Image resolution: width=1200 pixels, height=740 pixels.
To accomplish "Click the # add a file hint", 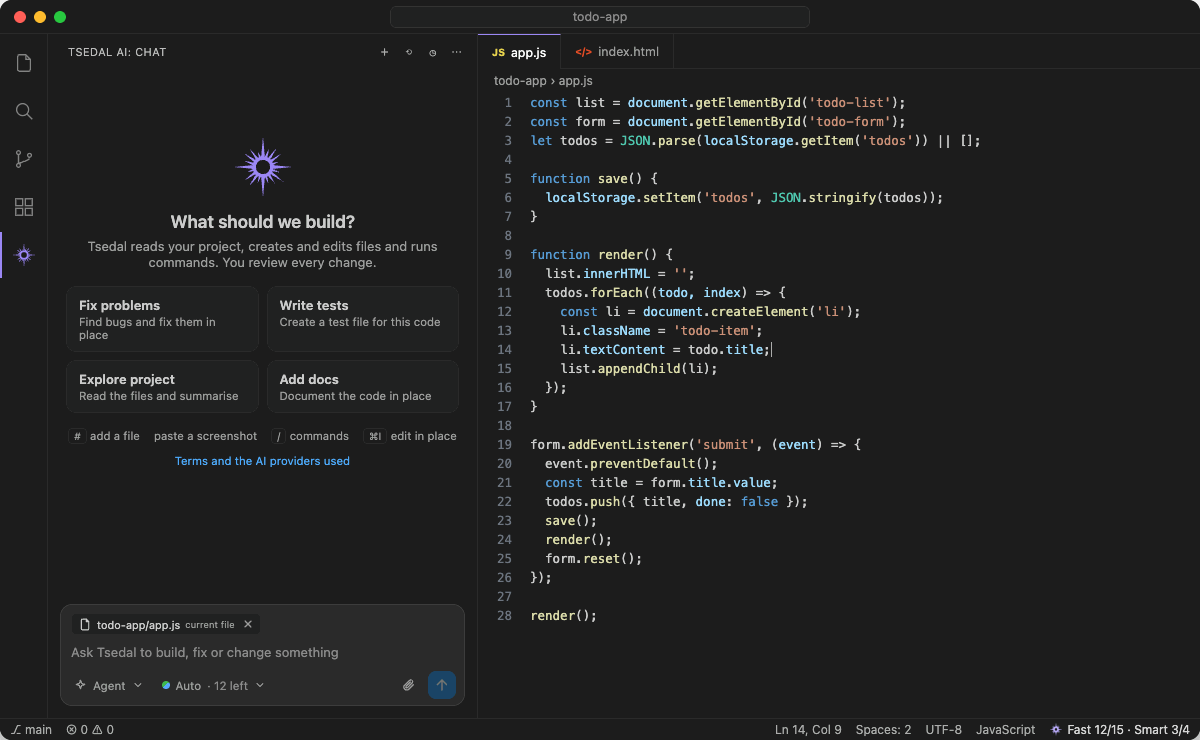I will coord(104,436).
